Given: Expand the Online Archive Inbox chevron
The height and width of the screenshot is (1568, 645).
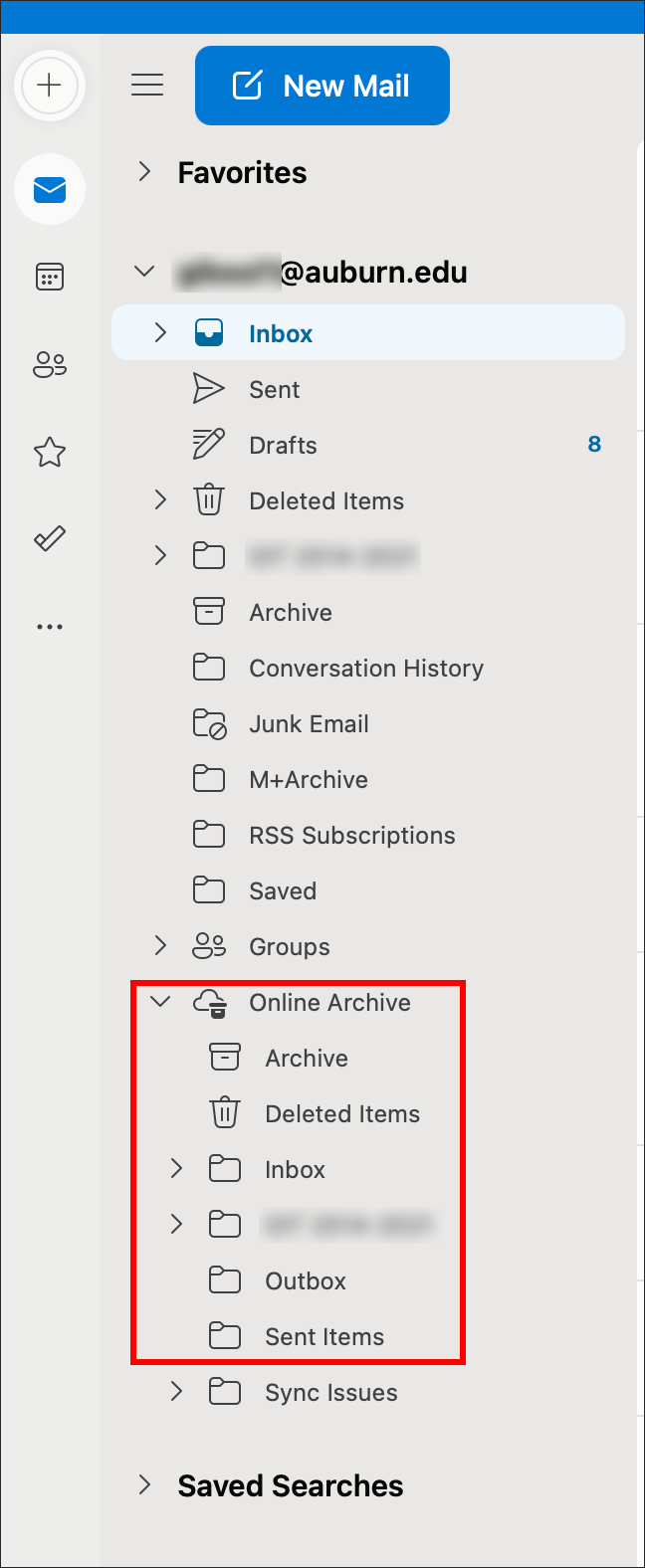Looking at the screenshot, I should 176,1169.
